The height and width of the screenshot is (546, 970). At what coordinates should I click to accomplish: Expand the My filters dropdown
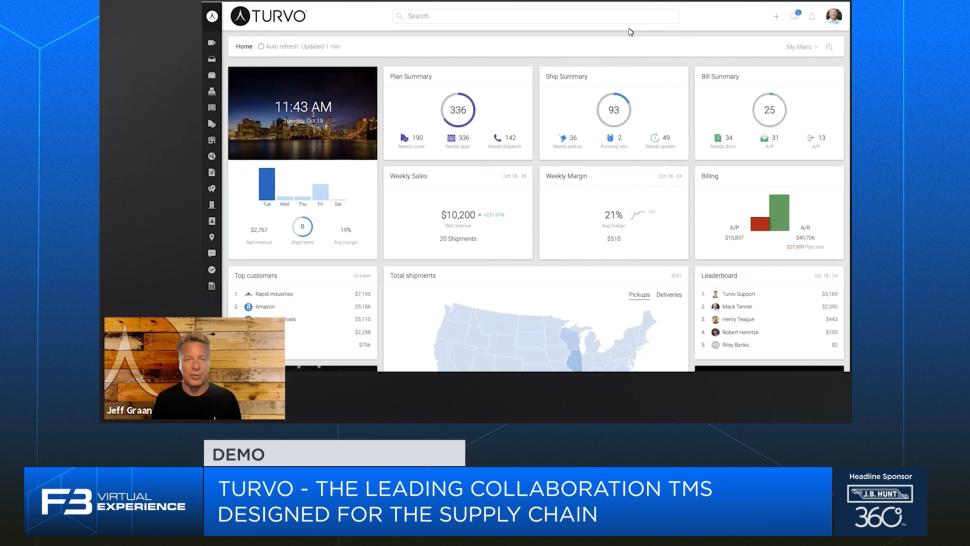pyautogui.click(x=802, y=47)
